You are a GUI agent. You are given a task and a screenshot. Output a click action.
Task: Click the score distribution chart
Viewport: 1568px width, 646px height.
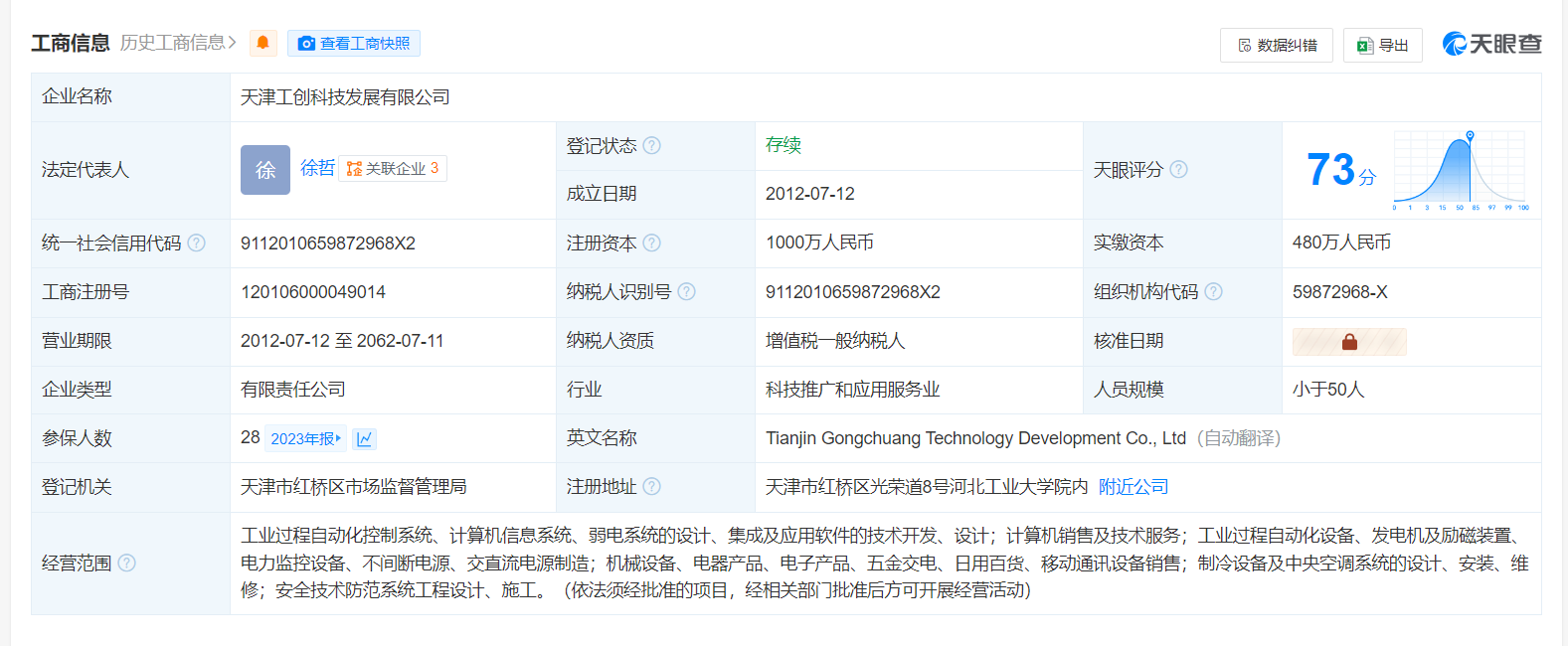(x=1461, y=170)
